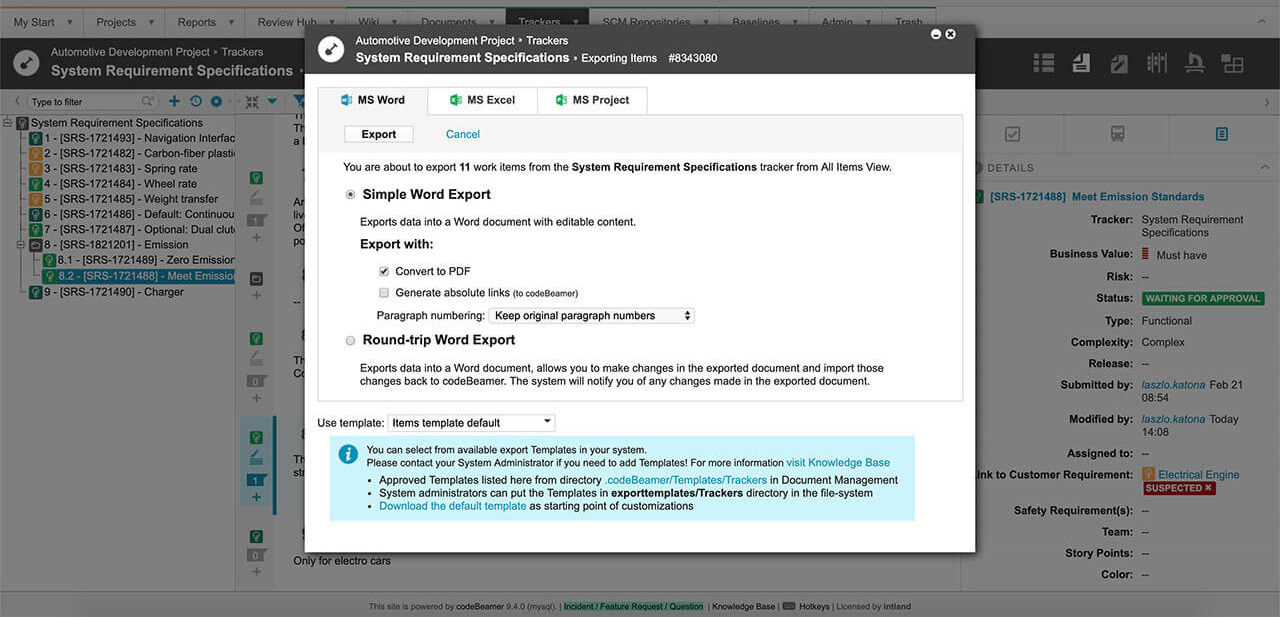Image resolution: width=1280 pixels, height=617 pixels.
Task: Open Incident / Feature Request / Question footer link
Action: [x=633, y=606]
